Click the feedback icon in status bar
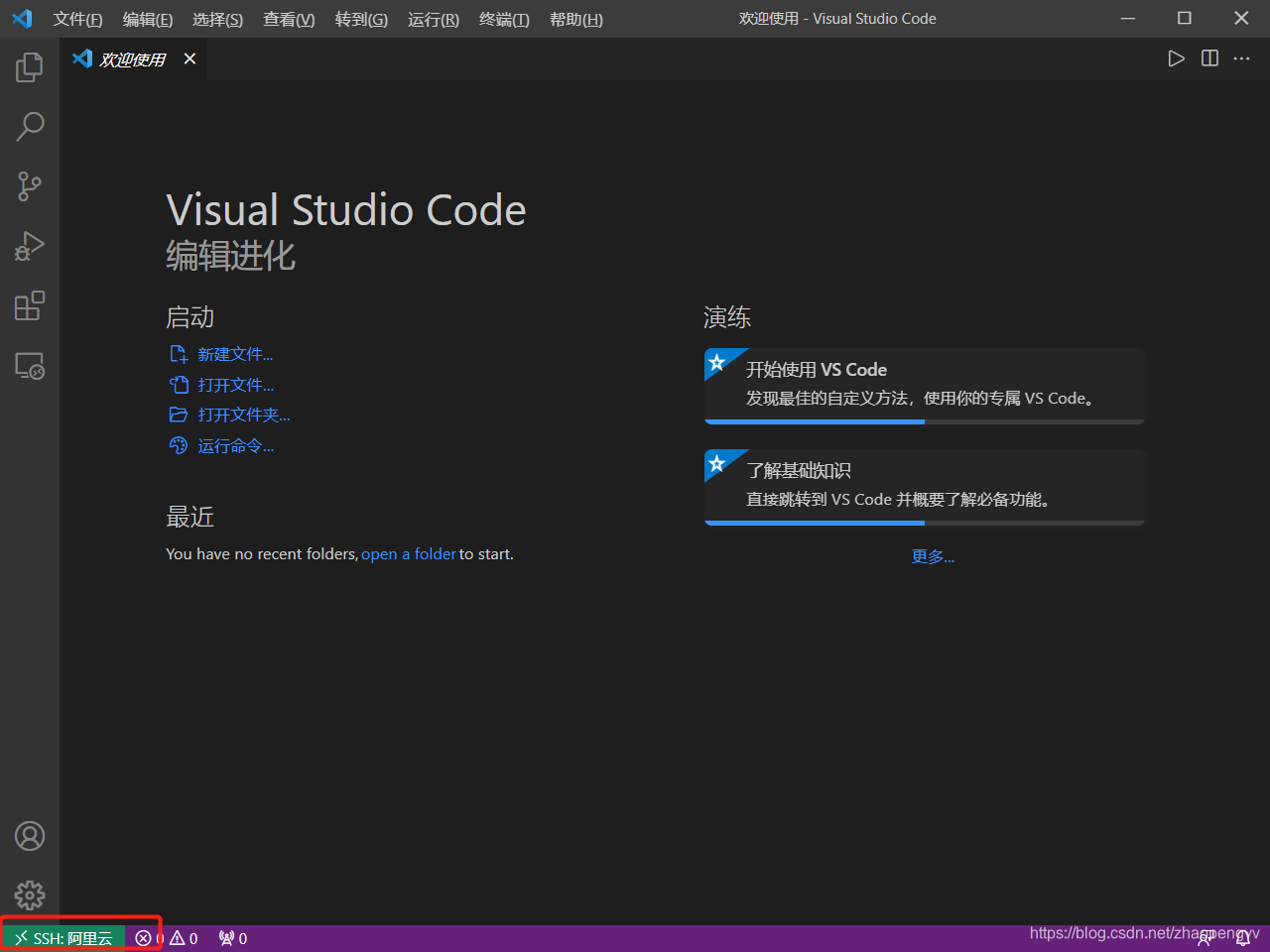This screenshot has width=1270, height=952. pos(1205,938)
